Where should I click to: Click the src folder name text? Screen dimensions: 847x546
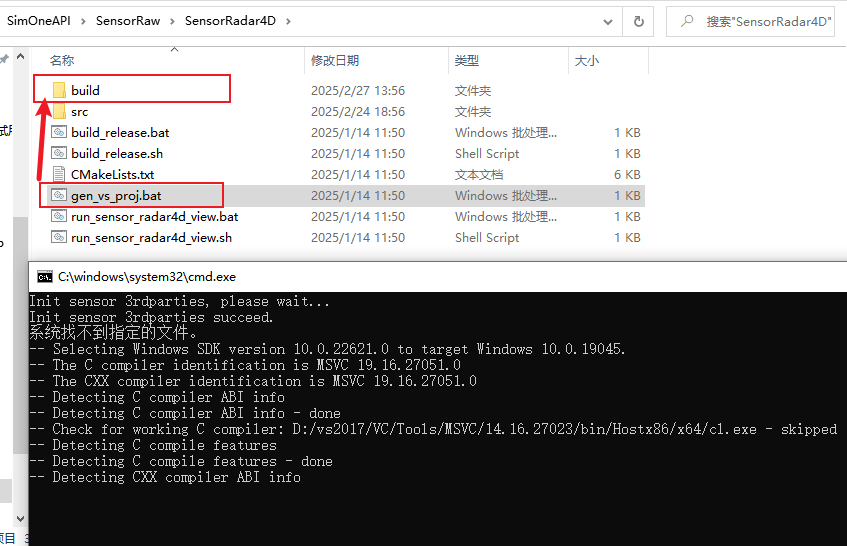[x=79, y=112]
